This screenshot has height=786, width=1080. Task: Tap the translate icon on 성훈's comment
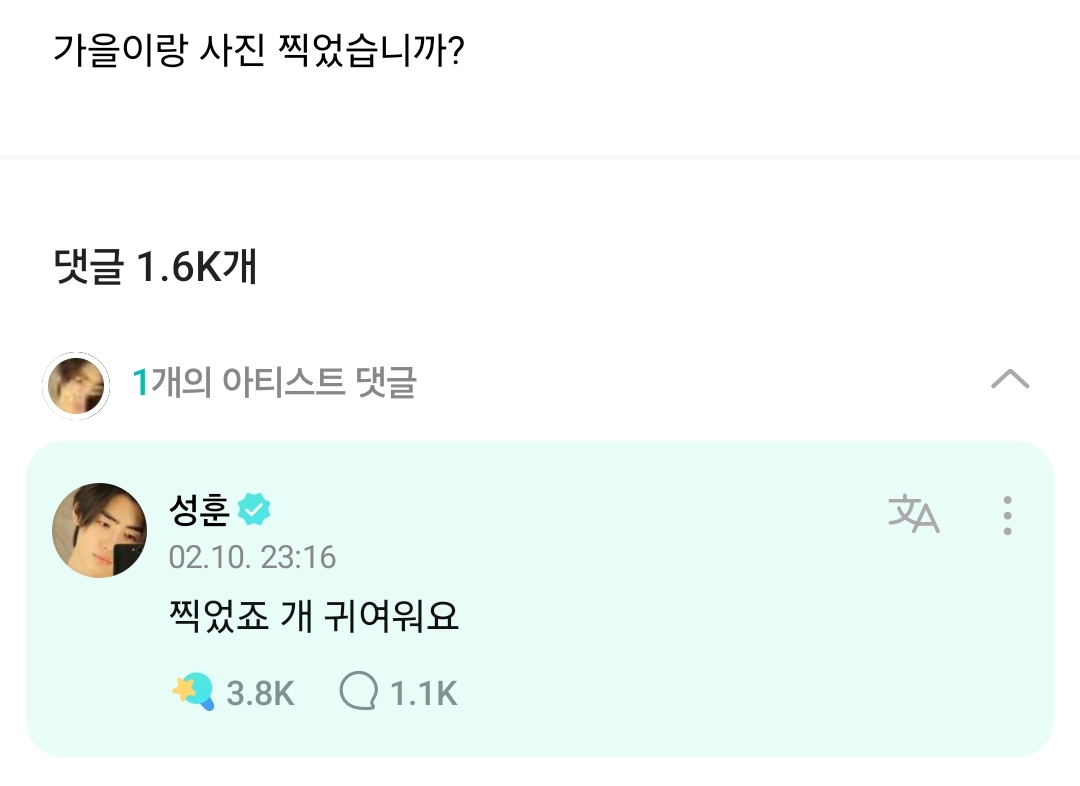click(913, 514)
